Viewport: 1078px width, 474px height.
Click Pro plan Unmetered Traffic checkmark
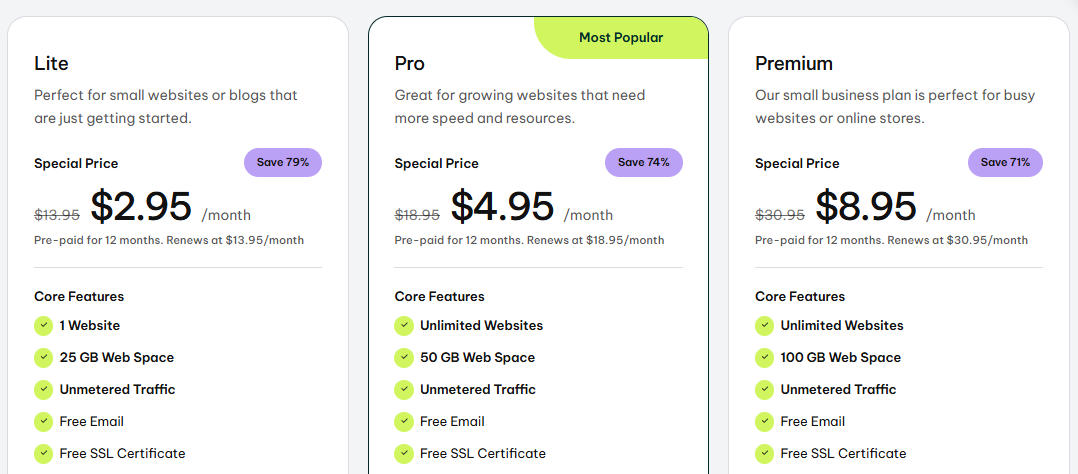404,389
